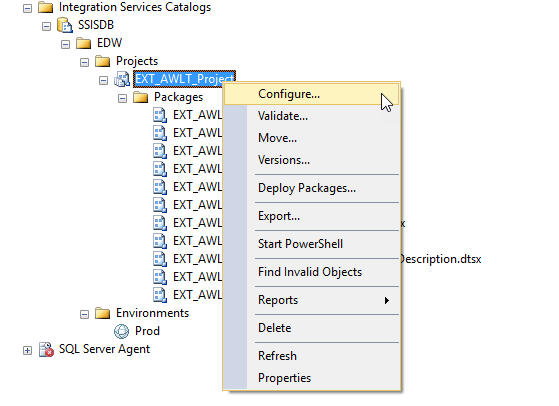Click Start PowerShell menu entry

coord(312,244)
